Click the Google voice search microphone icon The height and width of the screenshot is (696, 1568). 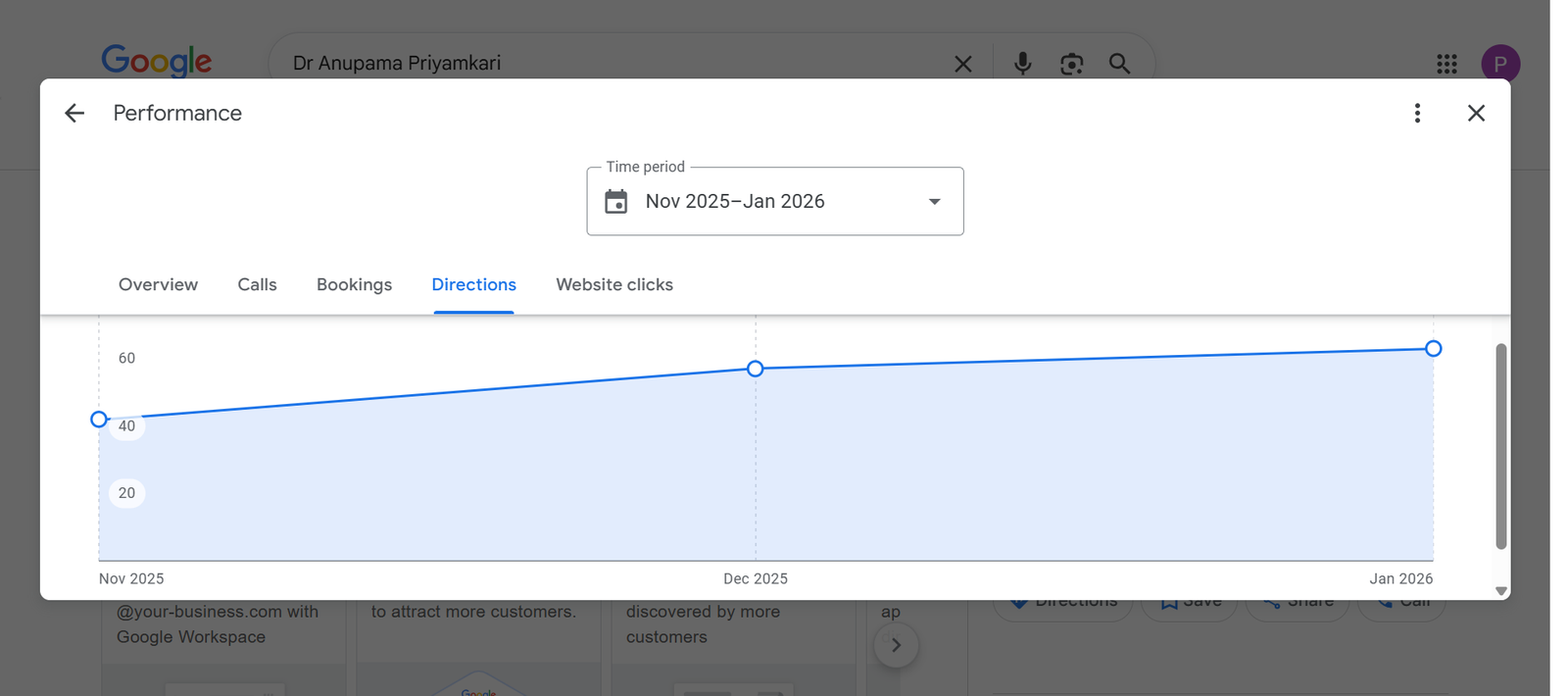click(x=1022, y=64)
